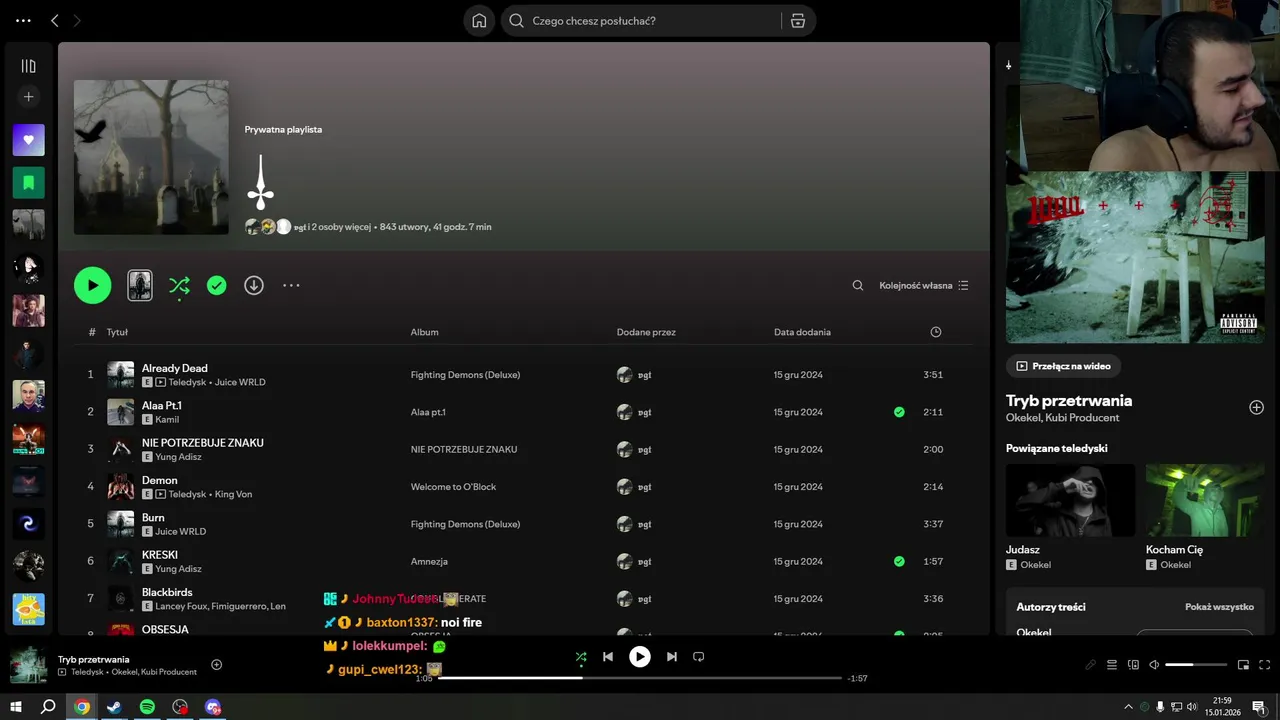This screenshot has width=1280, height=720.
Task: Toggle saved checkmark for the playlist
Action: point(216,285)
